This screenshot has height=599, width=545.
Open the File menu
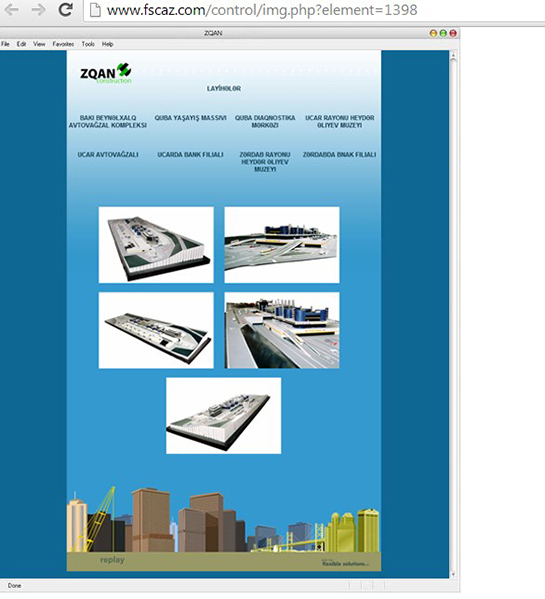pyautogui.click(x=5, y=44)
